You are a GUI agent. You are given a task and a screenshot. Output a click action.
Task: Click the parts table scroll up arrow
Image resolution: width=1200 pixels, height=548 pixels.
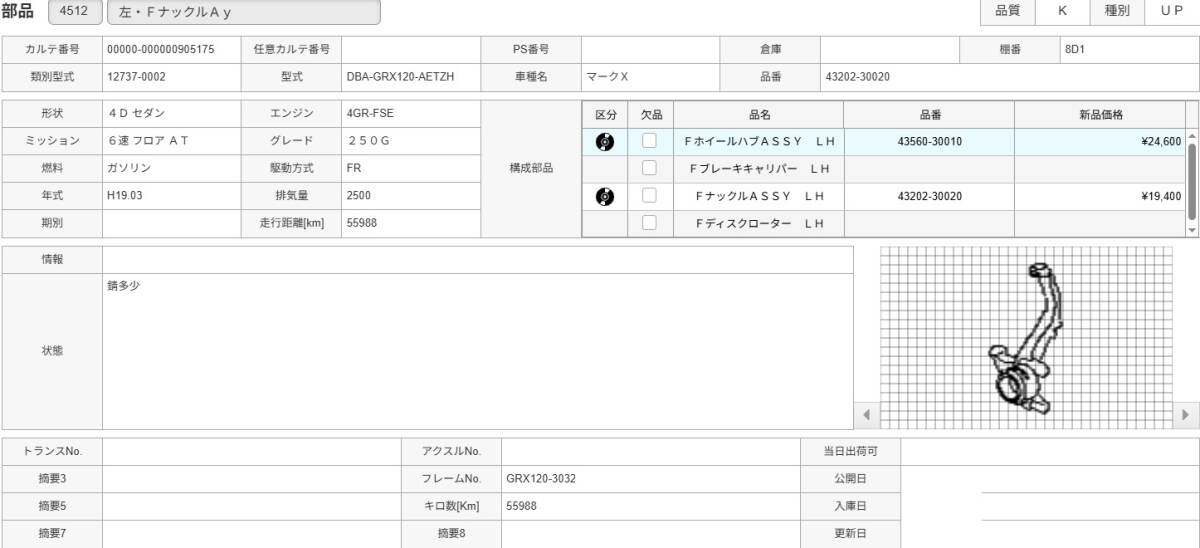tap(1192, 135)
